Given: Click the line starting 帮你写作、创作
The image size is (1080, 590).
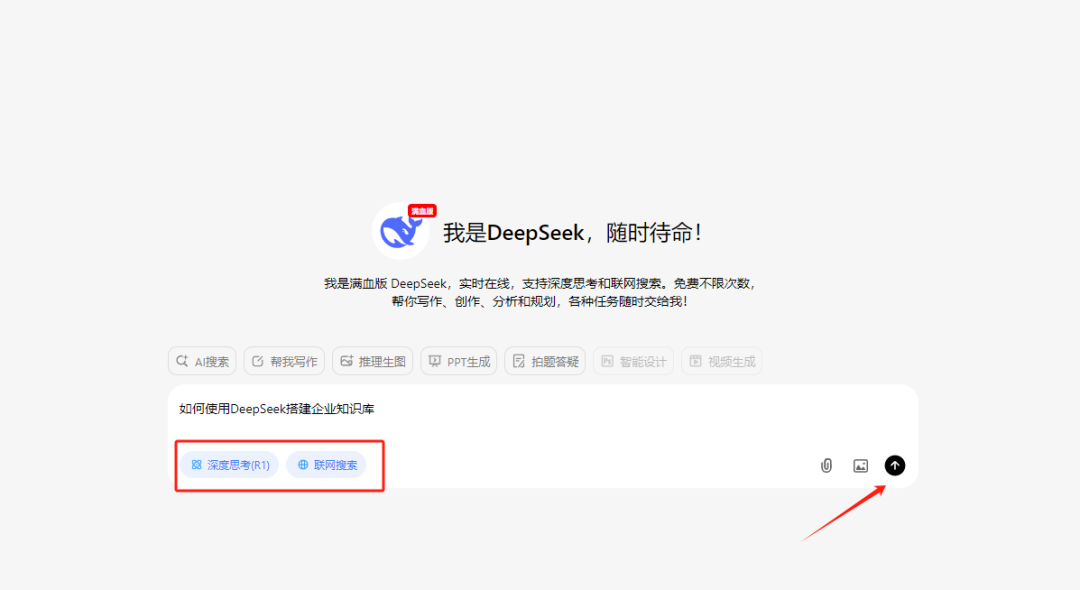Looking at the screenshot, I should (x=540, y=301).
